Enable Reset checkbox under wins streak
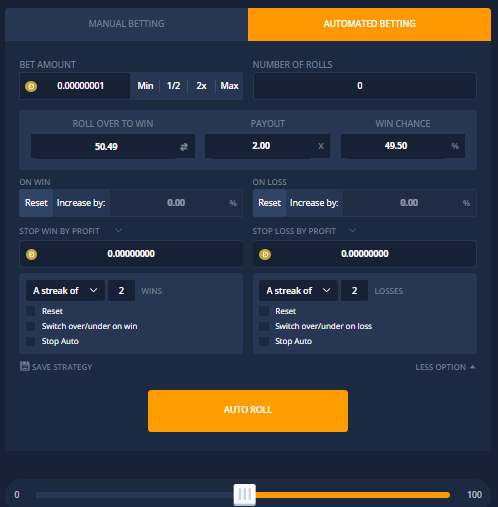 pos(31,311)
